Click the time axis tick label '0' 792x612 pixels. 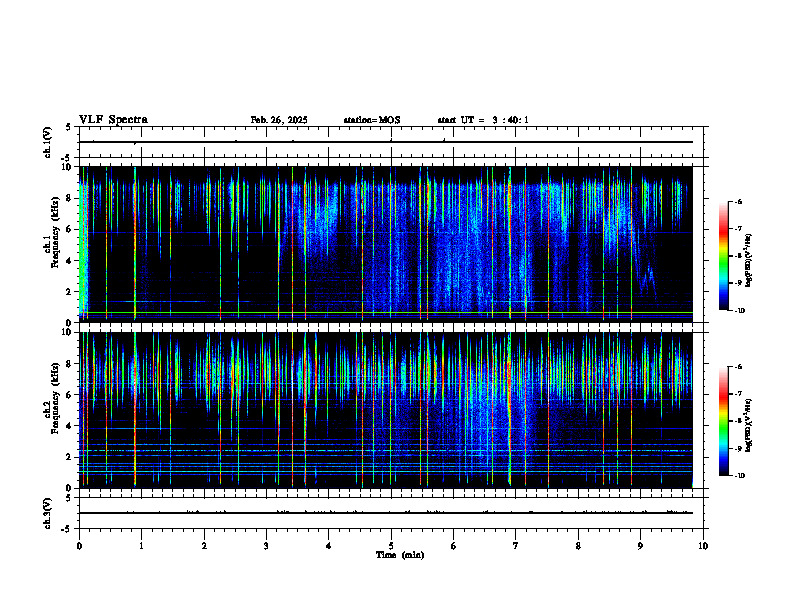pos(79,546)
